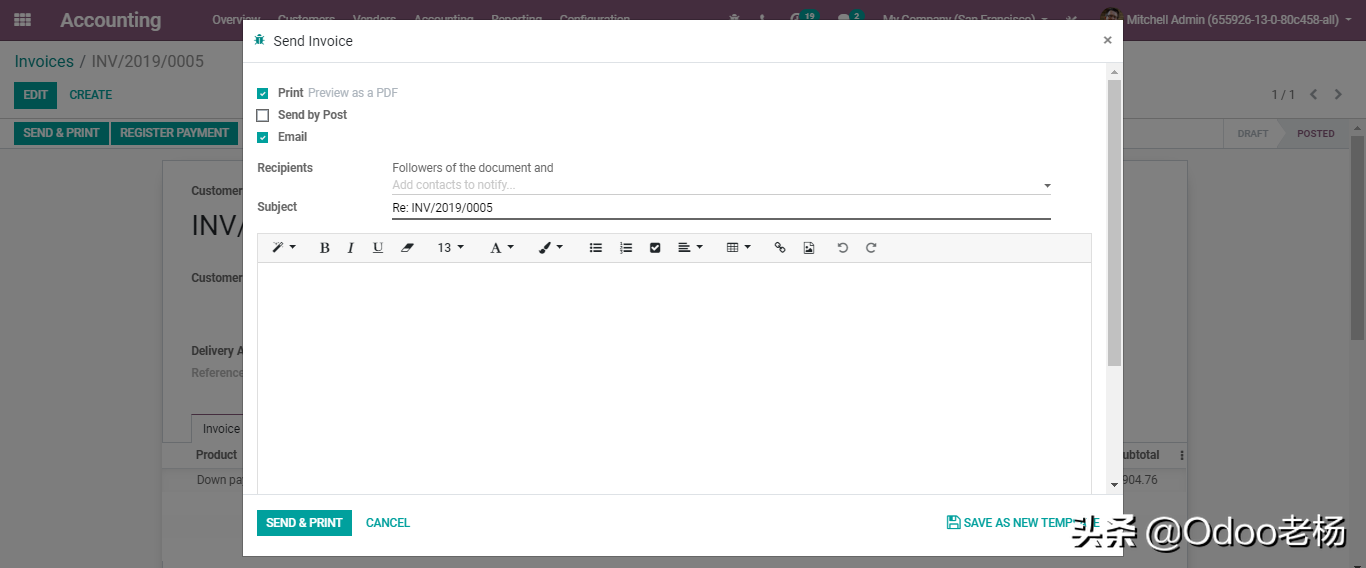Go to Invoices breadcrumb

tap(44, 61)
